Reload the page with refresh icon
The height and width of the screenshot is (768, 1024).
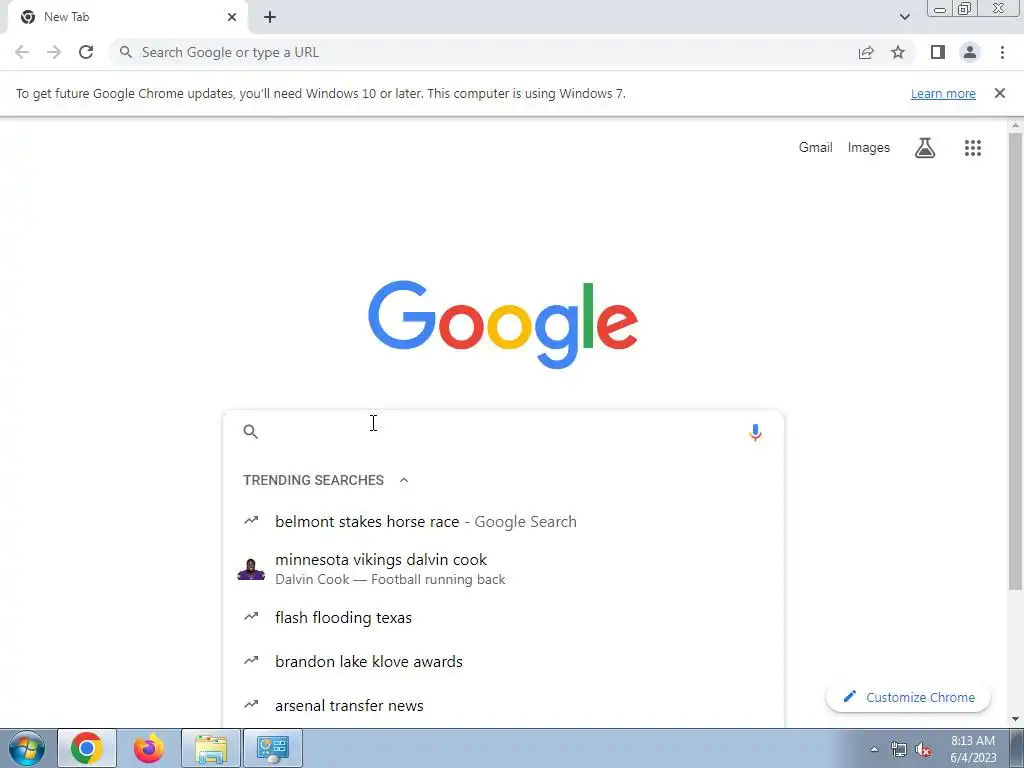click(x=86, y=52)
